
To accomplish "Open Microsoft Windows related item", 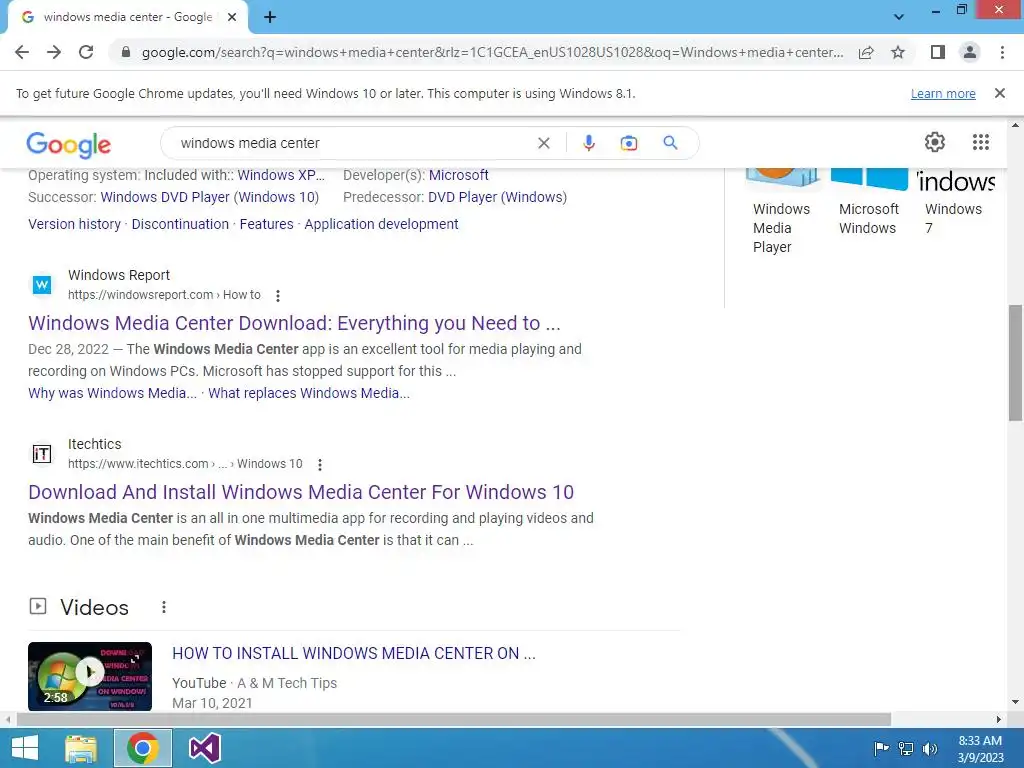I will [x=869, y=204].
